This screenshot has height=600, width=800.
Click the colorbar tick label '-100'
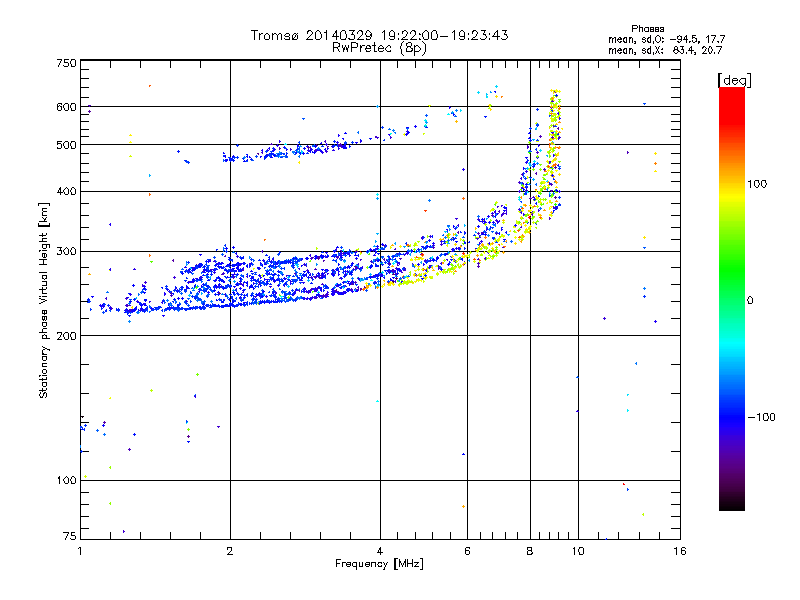(762, 417)
